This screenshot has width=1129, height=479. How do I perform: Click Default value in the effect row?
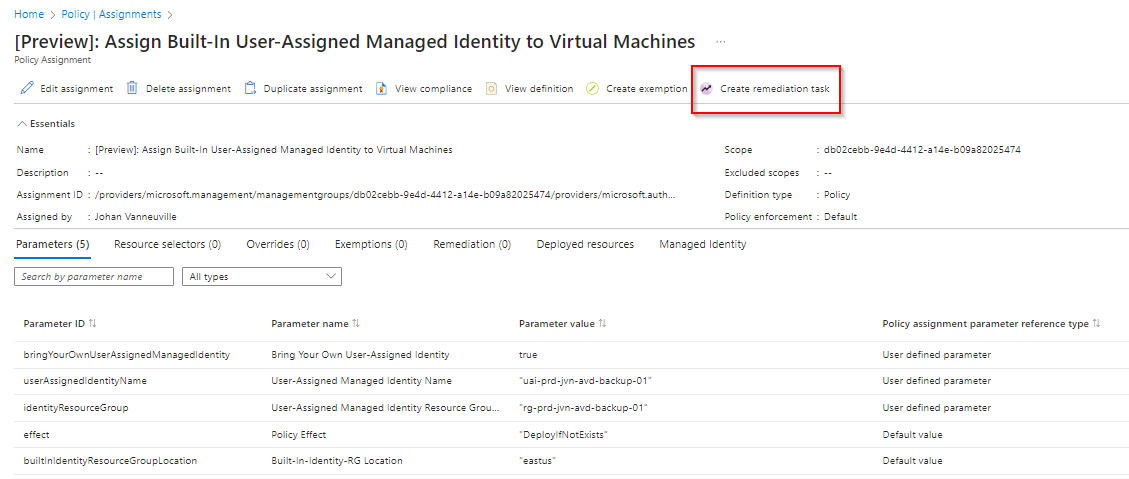pyautogui.click(x=912, y=434)
